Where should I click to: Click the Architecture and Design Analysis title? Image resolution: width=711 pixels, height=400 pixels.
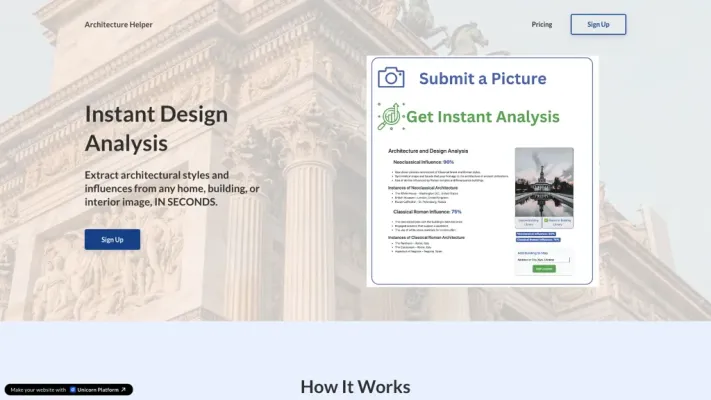click(x=429, y=150)
